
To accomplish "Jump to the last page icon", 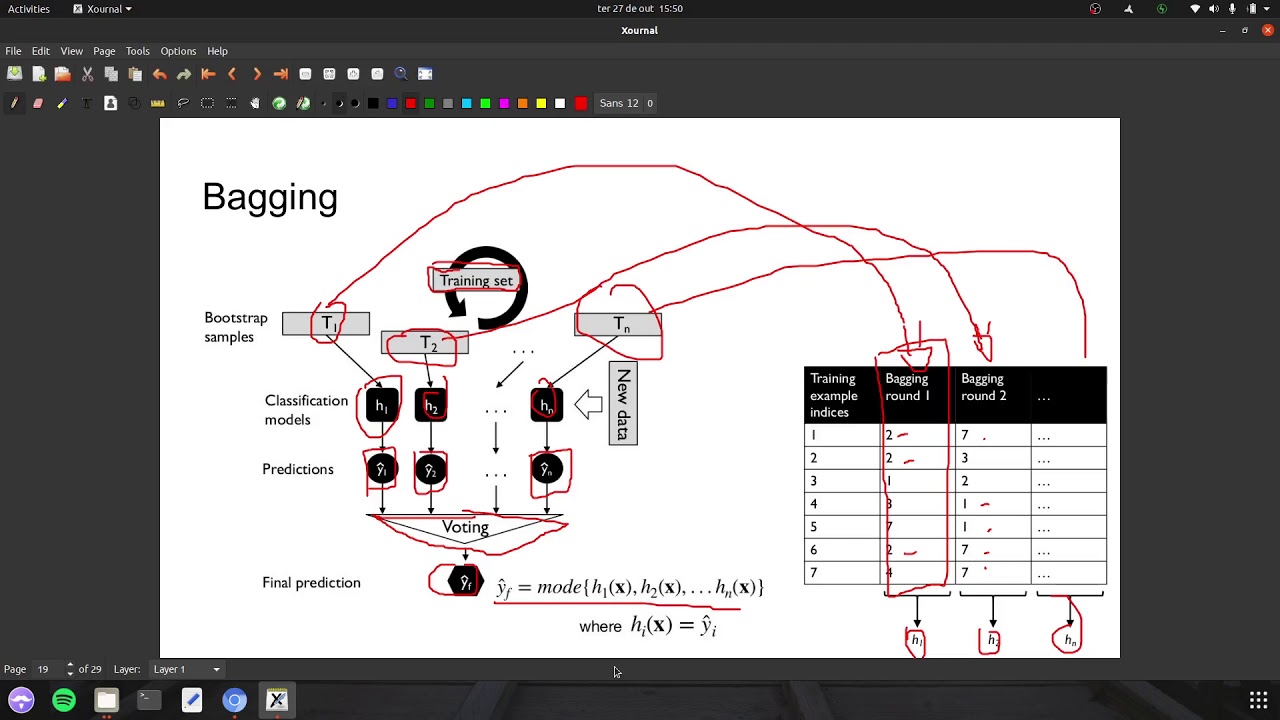I will (x=281, y=74).
